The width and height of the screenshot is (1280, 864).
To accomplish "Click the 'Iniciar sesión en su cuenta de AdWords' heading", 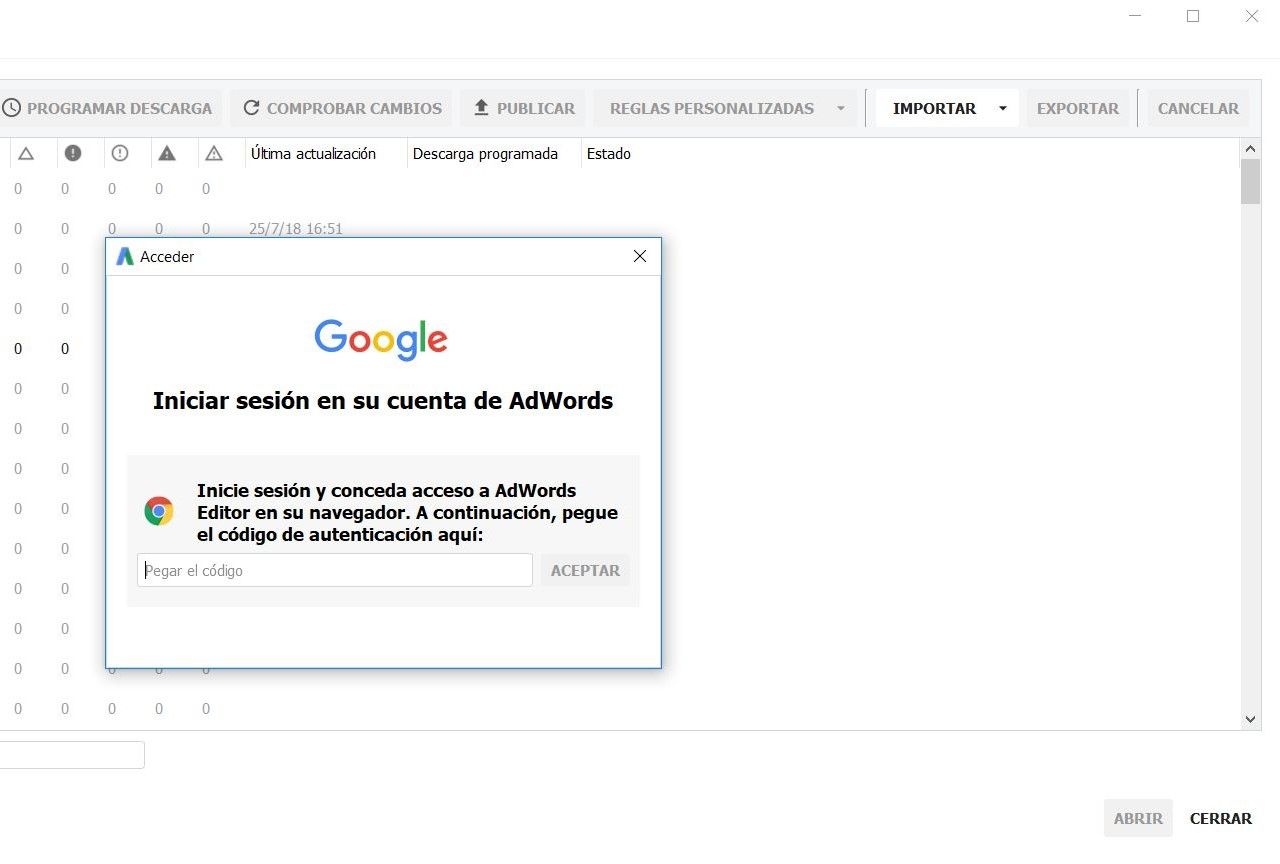I will pos(383,401).
